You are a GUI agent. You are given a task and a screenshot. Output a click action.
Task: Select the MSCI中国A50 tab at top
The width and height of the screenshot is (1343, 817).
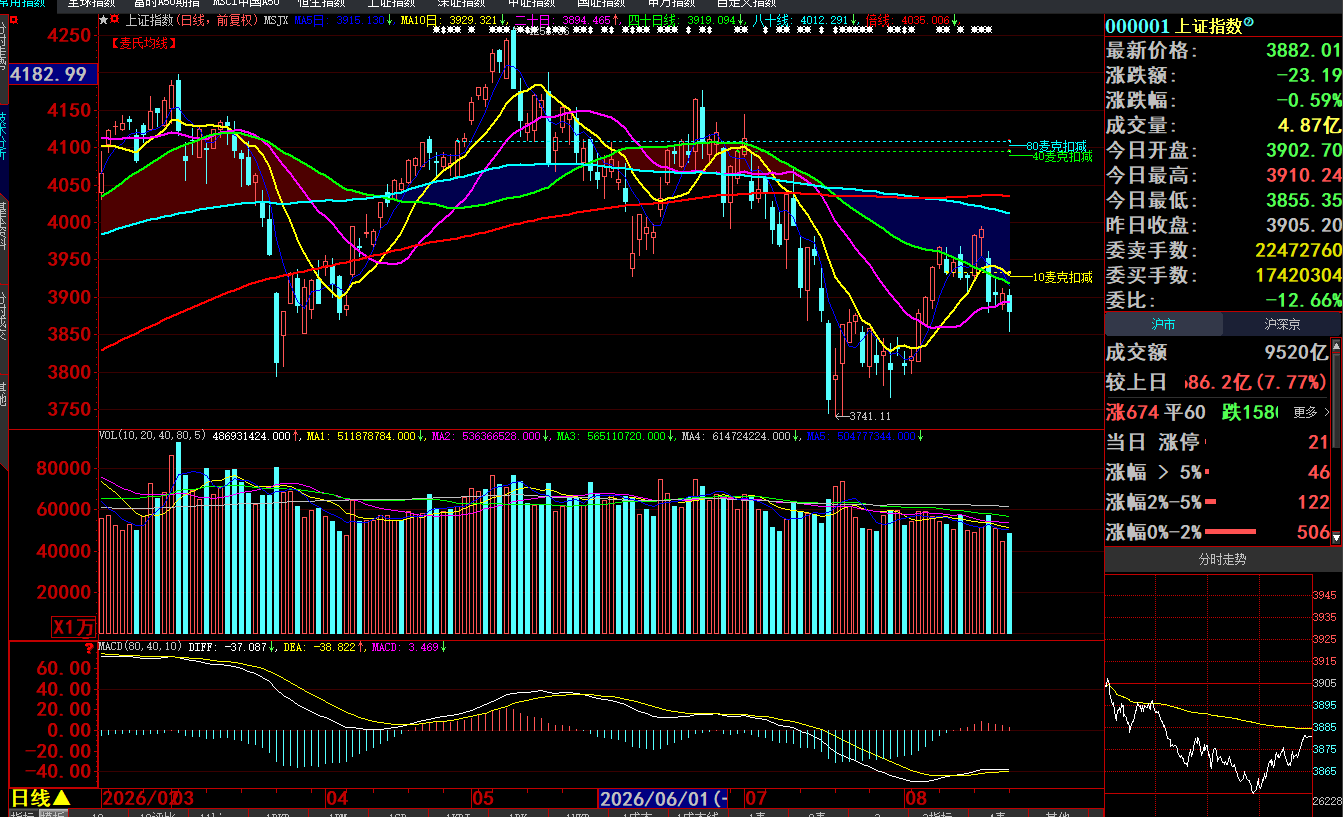[244, 4]
